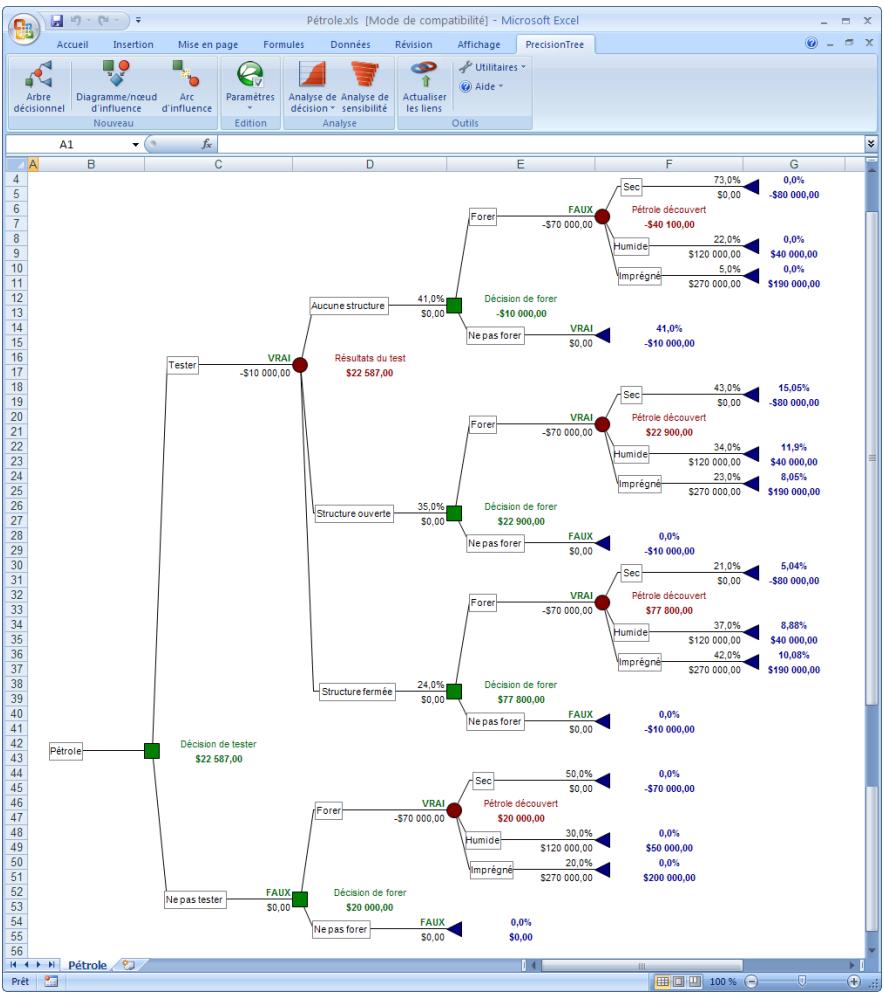Click the zoom slider in status bar
The width and height of the screenshot is (884, 993).
803,983
